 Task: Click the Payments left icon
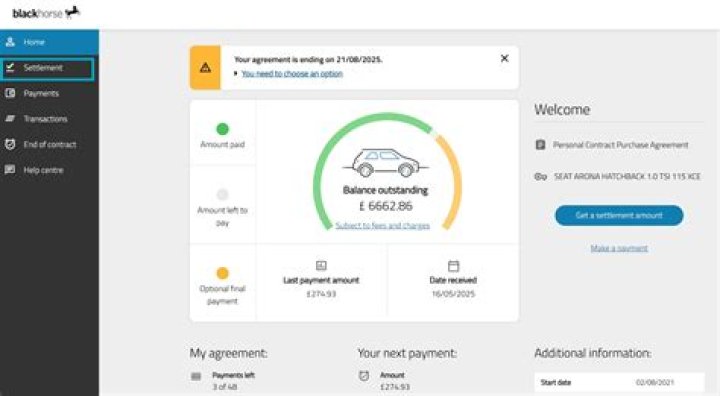pos(196,377)
